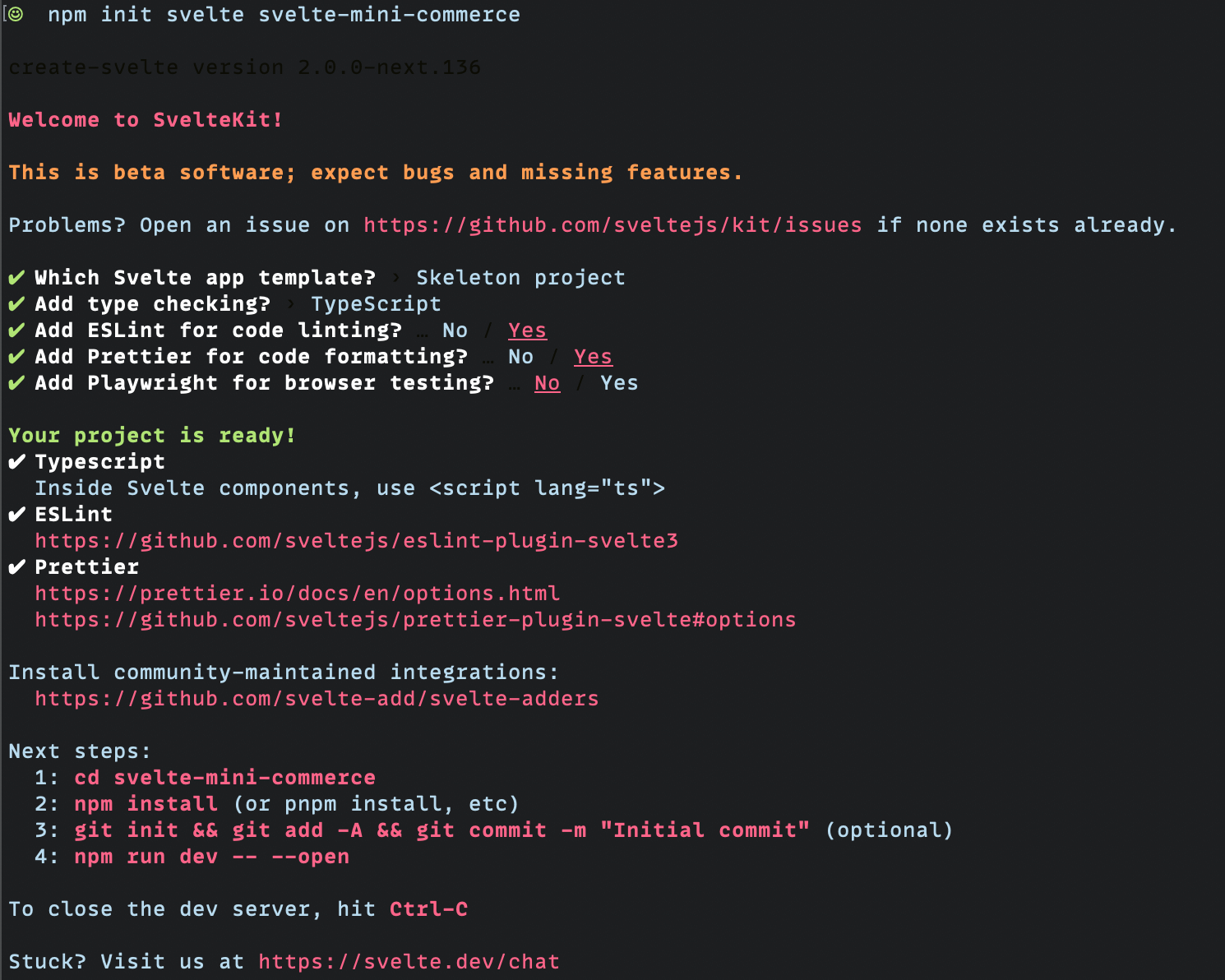Image resolution: width=1225 pixels, height=980 pixels.
Task: Select the underlined Yes for Prettier code formatting
Action: coord(593,357)
